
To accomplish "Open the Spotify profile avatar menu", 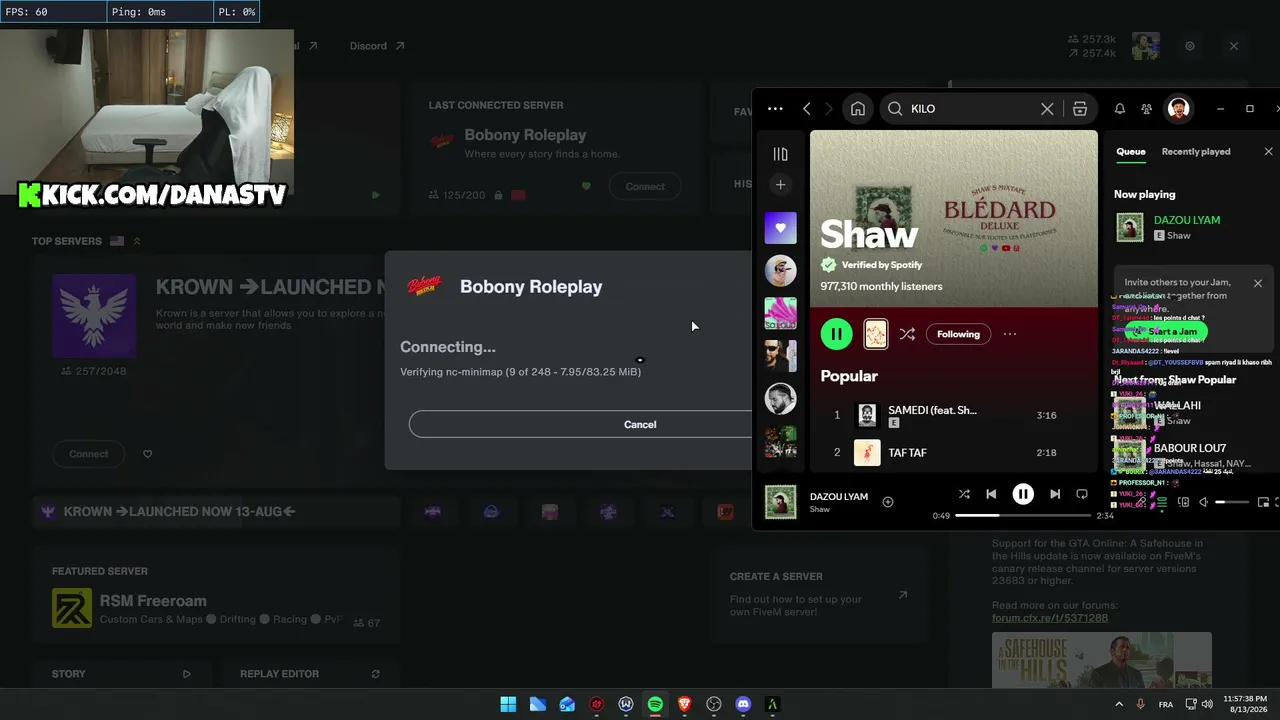I will tap(1179, 109).
